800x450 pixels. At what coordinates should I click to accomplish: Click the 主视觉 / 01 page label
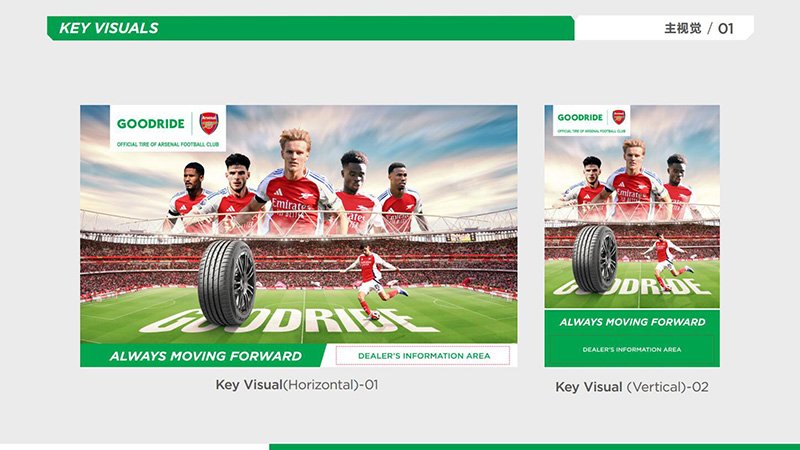[698, 29]
